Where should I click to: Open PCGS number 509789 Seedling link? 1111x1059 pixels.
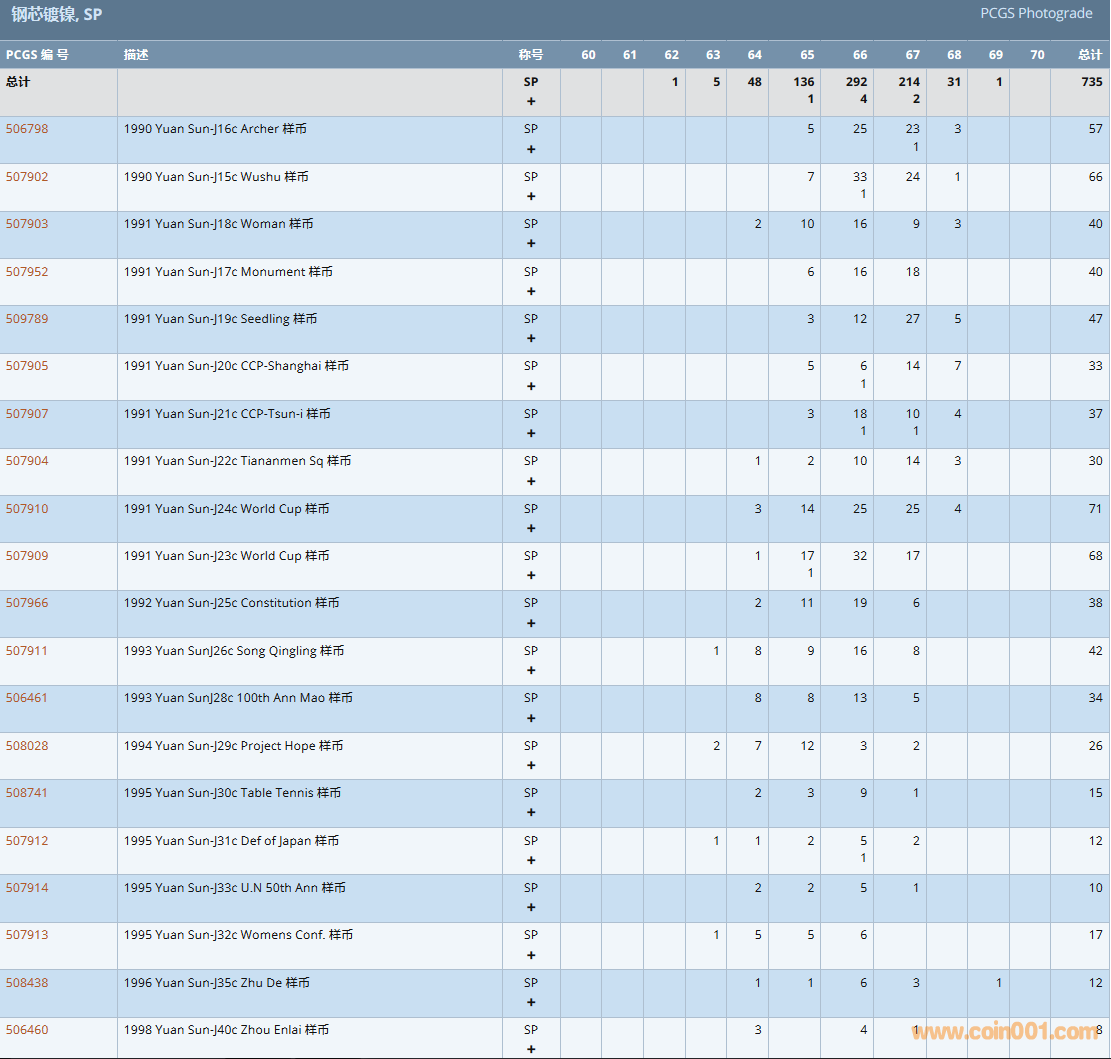tap(27, 319)
